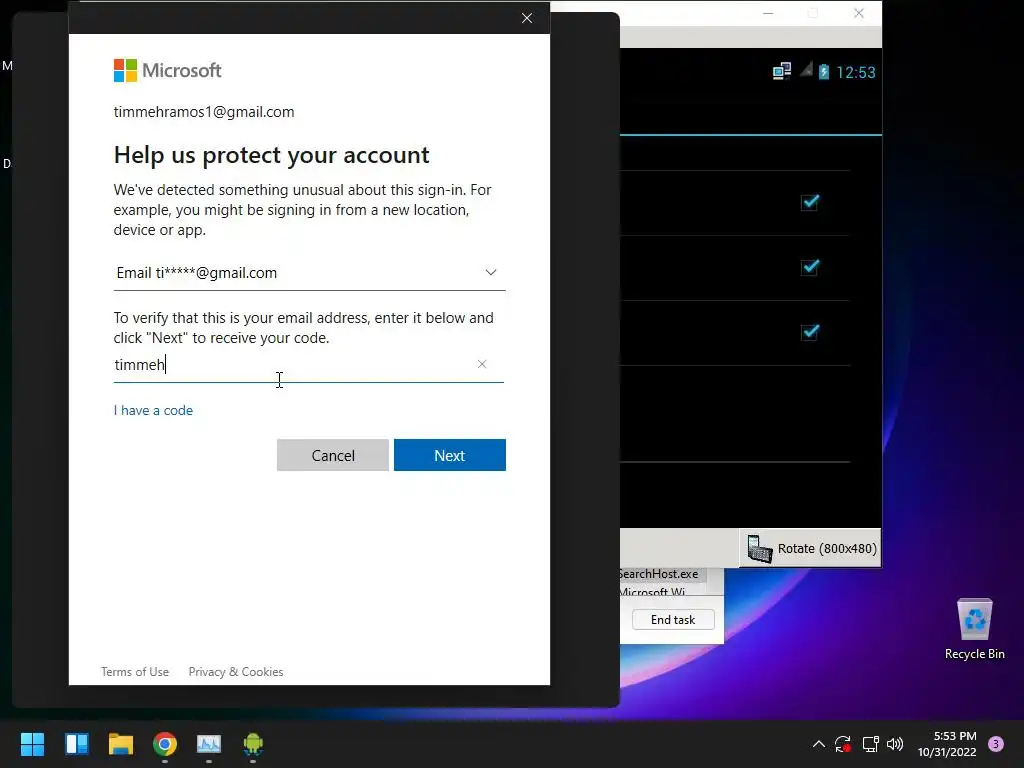Open the Recycle Bin desktop icon
Viewport: 1024px width, 768px height.
(974, 630)
